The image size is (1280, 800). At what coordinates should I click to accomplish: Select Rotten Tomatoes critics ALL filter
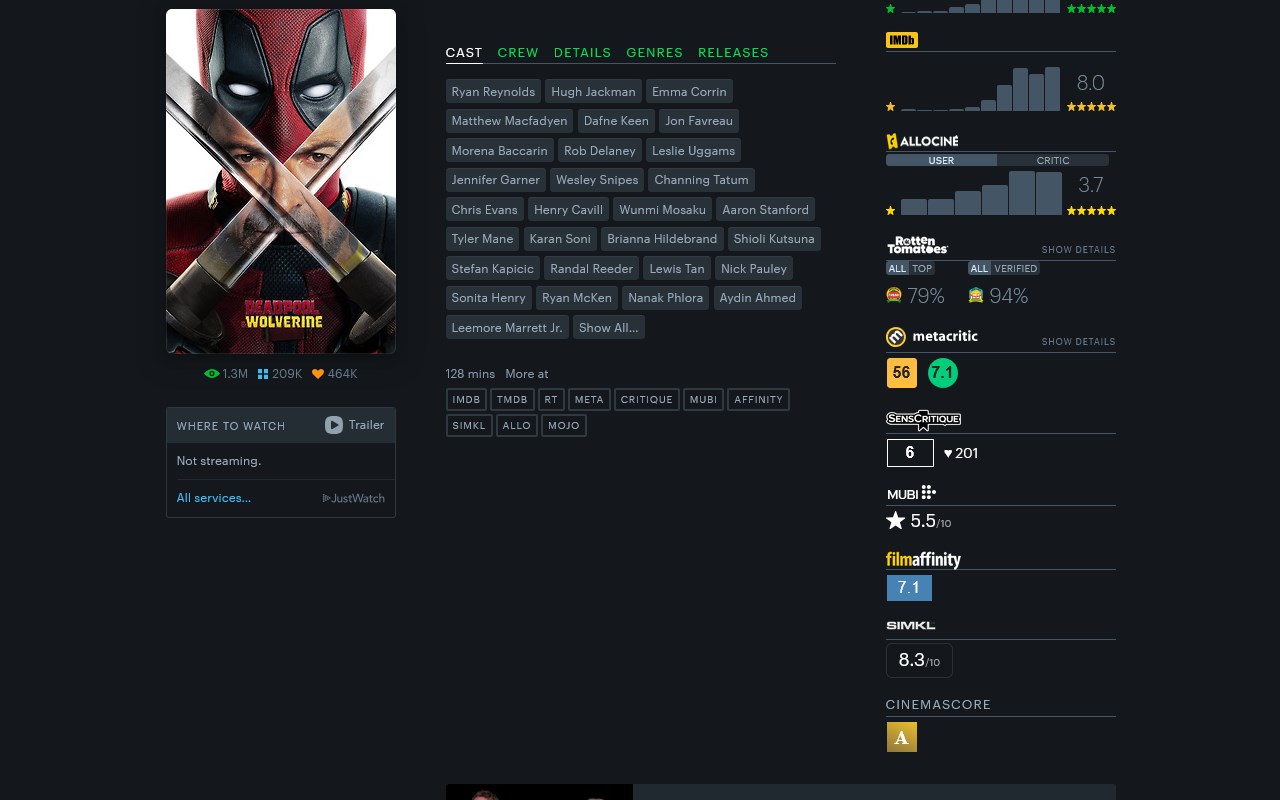click(x=897, y=268)
